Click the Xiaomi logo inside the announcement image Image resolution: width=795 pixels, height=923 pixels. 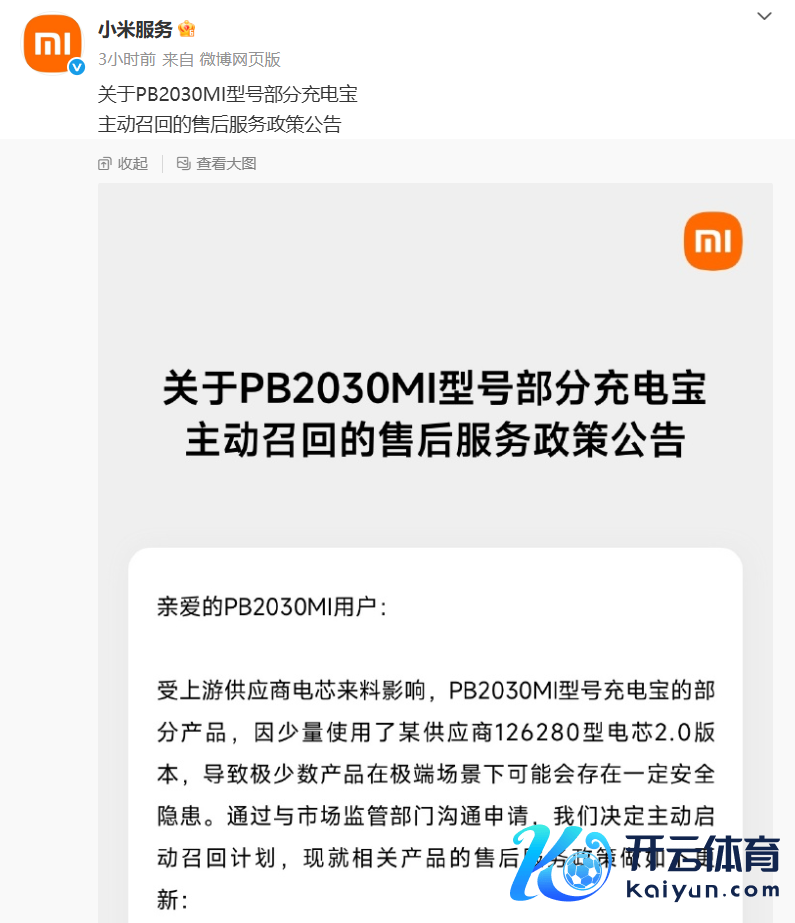point(713,241)
